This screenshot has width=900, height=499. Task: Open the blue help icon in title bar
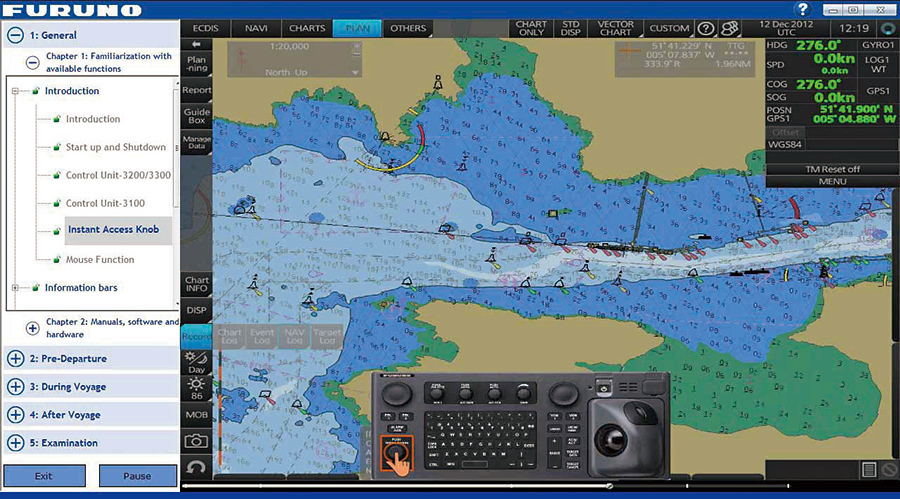(x=803, y=9)
